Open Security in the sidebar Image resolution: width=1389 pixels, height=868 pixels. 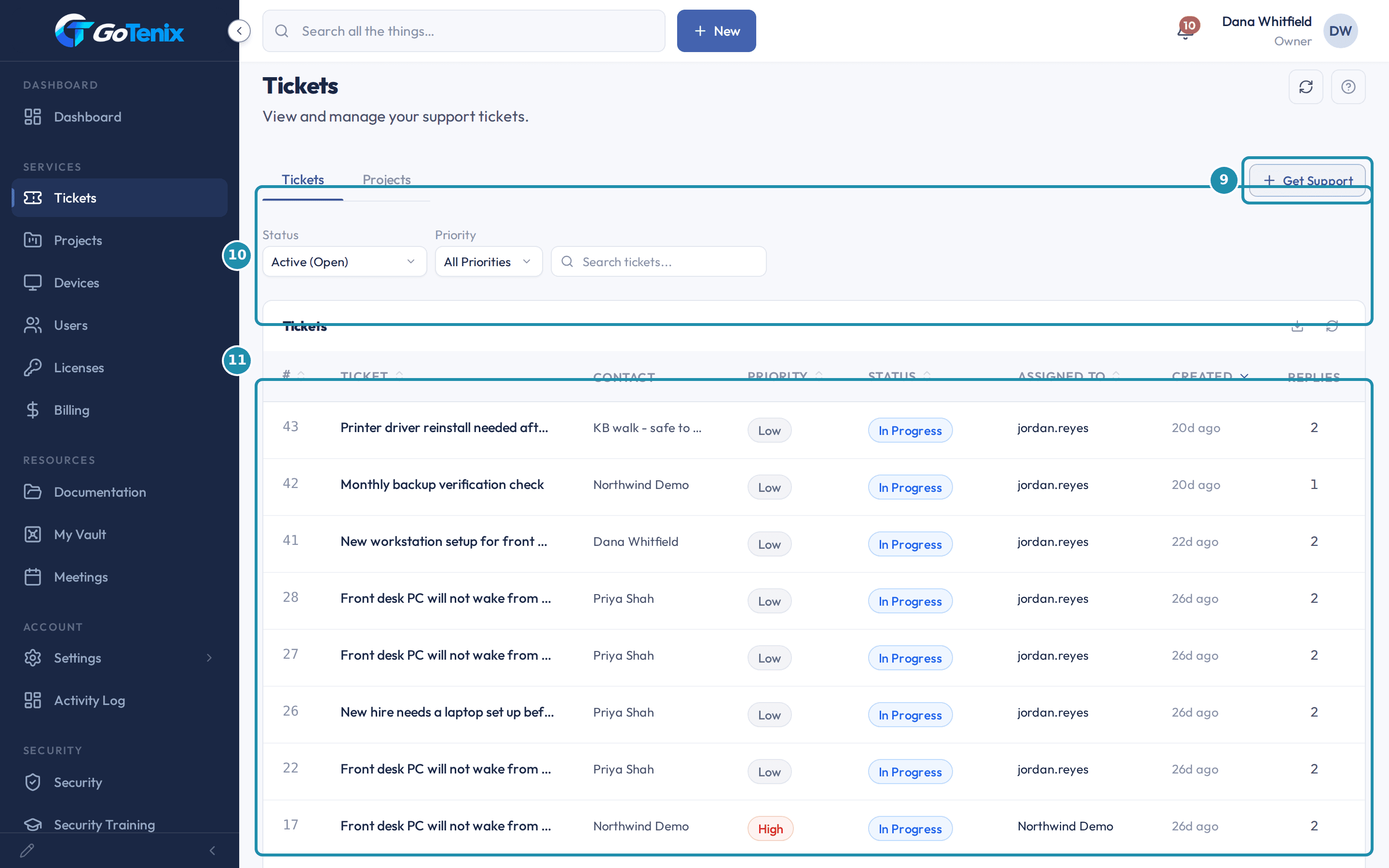coord(120,783)
